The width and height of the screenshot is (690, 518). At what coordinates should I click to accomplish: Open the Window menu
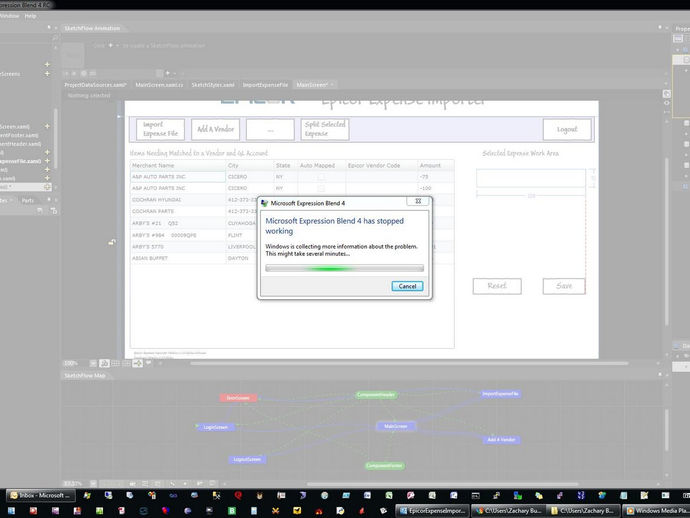pyautogui.click(x=9, y=16)
